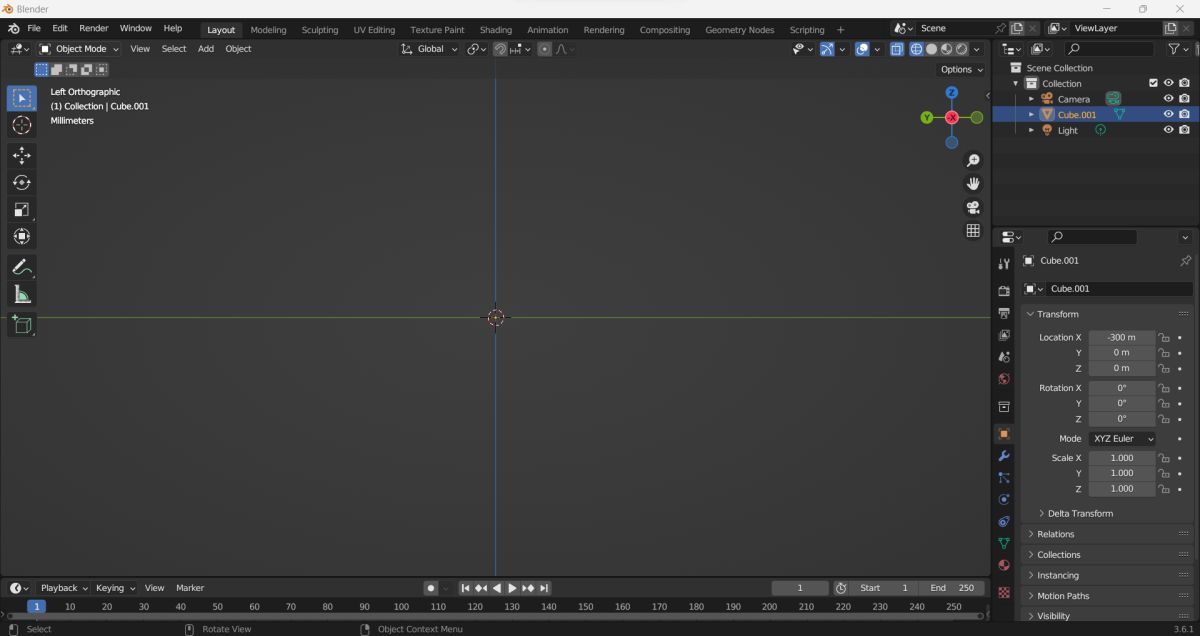Expand the Delta Transform panel

(x=1079, y=513)
